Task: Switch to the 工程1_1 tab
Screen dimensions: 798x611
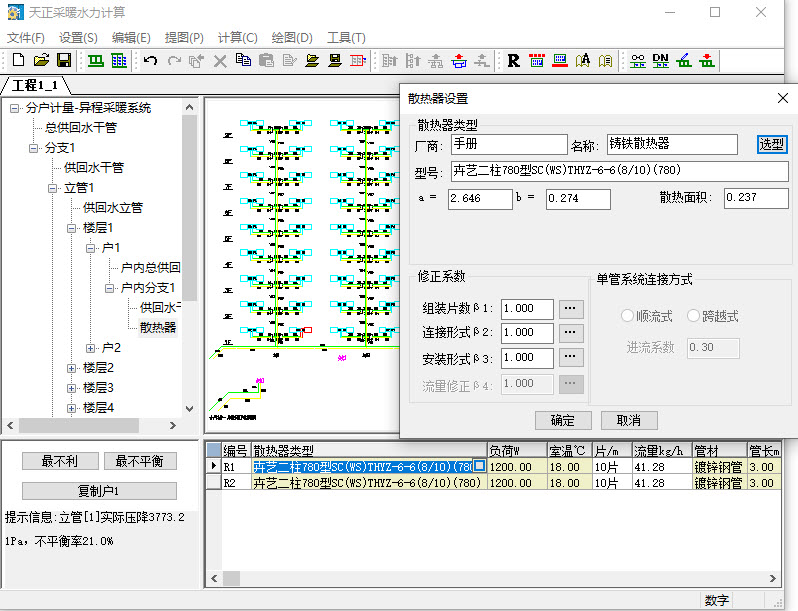Action: click(x=35, y=85)
